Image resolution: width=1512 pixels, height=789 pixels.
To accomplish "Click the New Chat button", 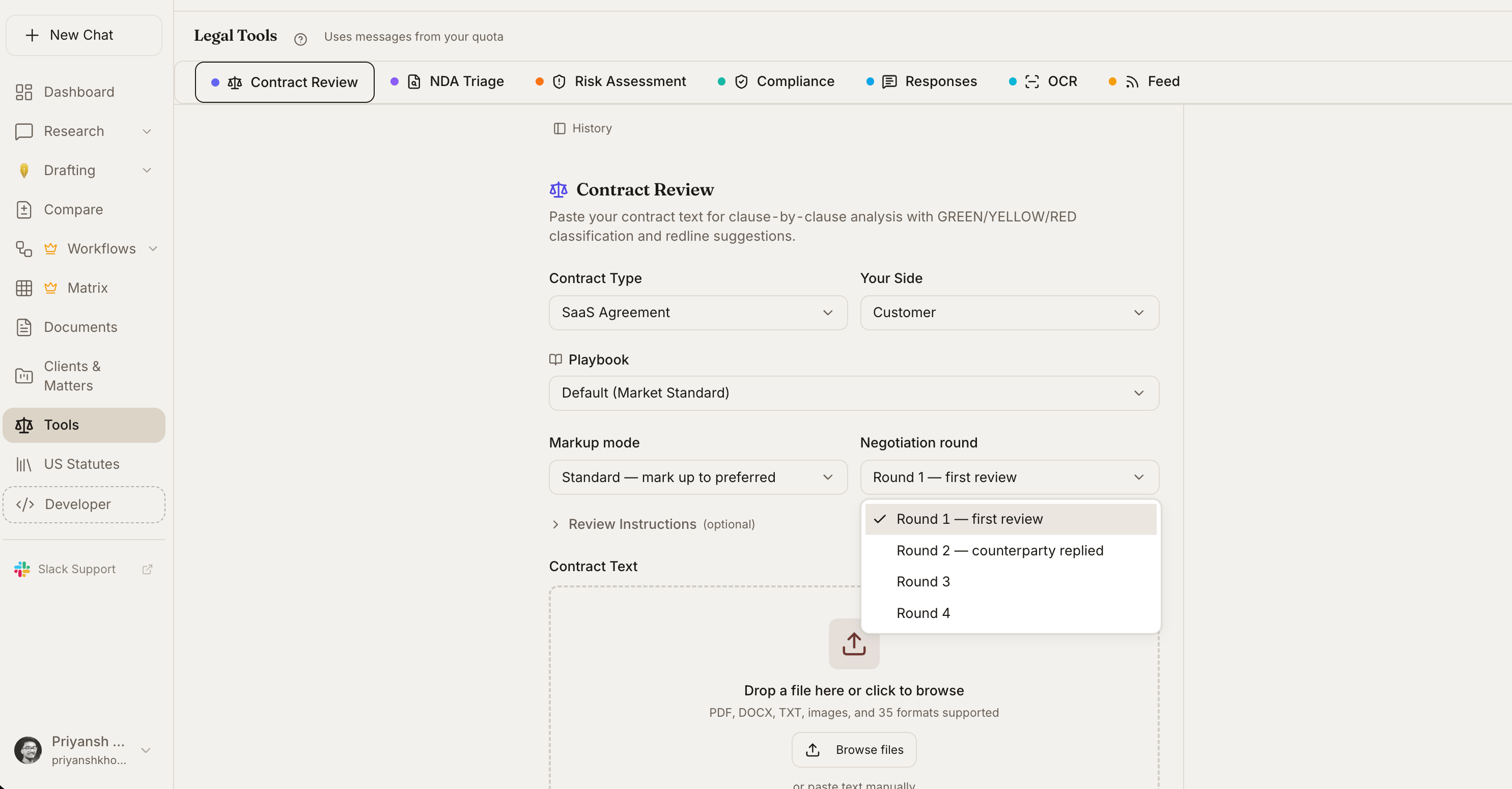I will coord(84,35).
